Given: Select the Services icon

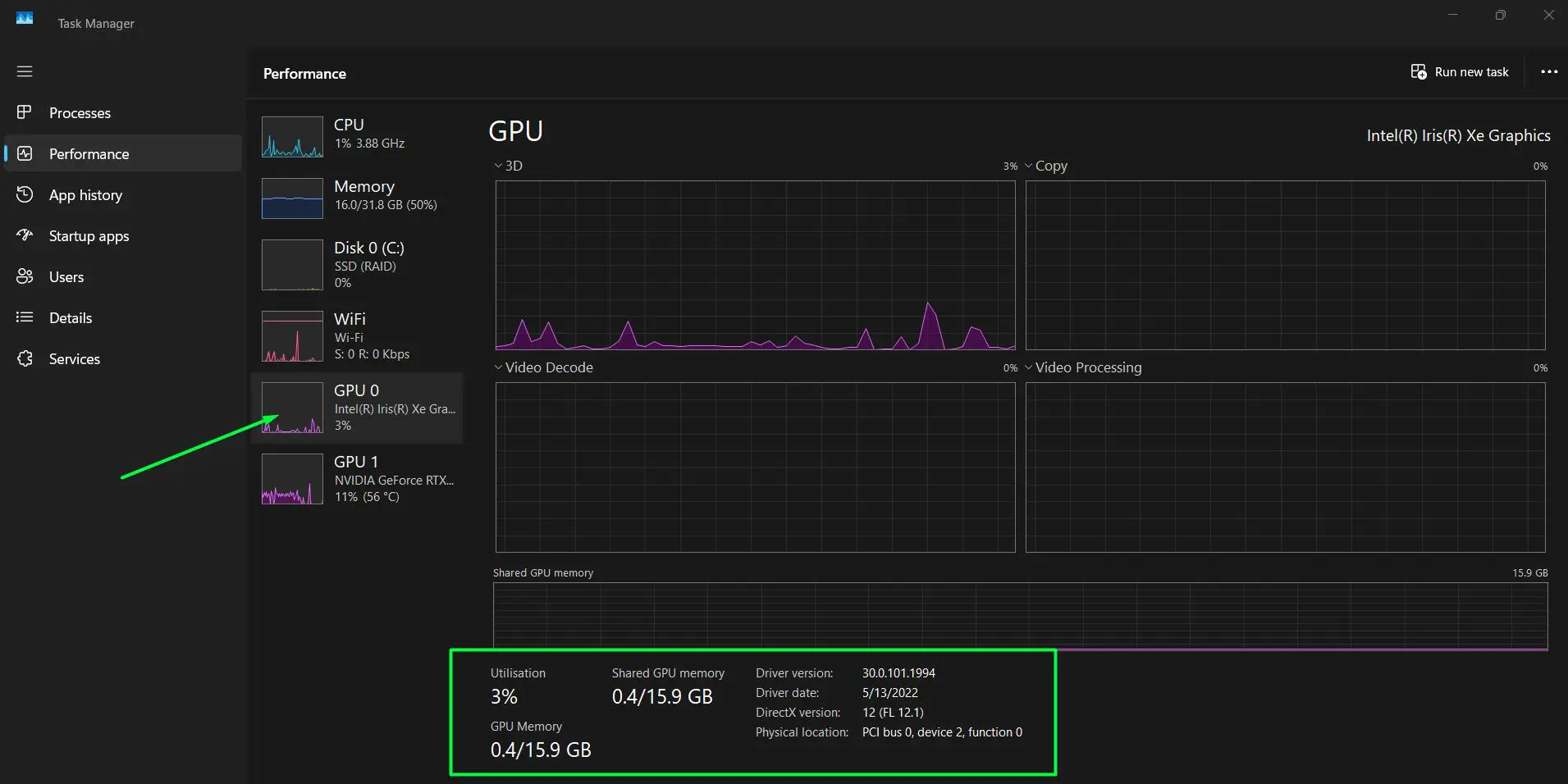Looking at the screenshot, I should pos(25,358).
